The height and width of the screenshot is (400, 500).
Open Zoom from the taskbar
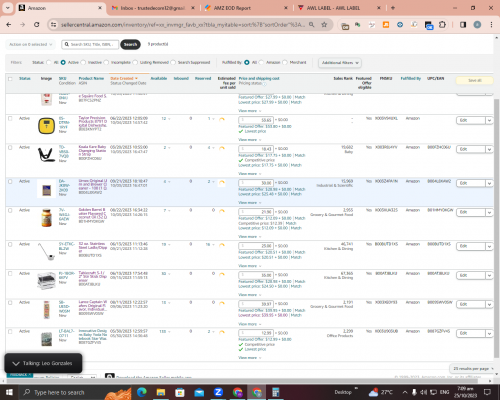(218, 392)
